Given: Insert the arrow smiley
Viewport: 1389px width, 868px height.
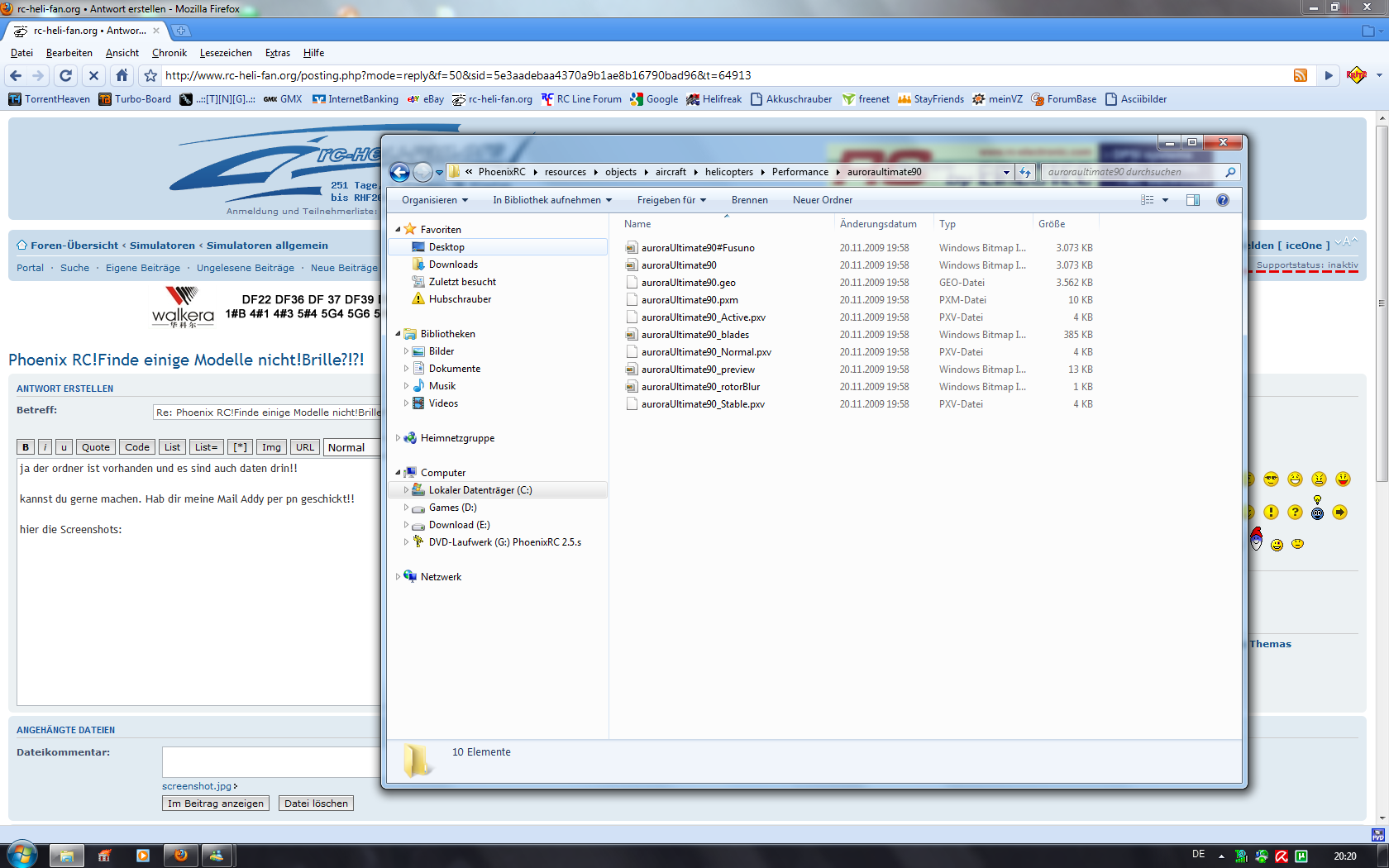Looking at the screenshot, I should (x=1340, y=513).
